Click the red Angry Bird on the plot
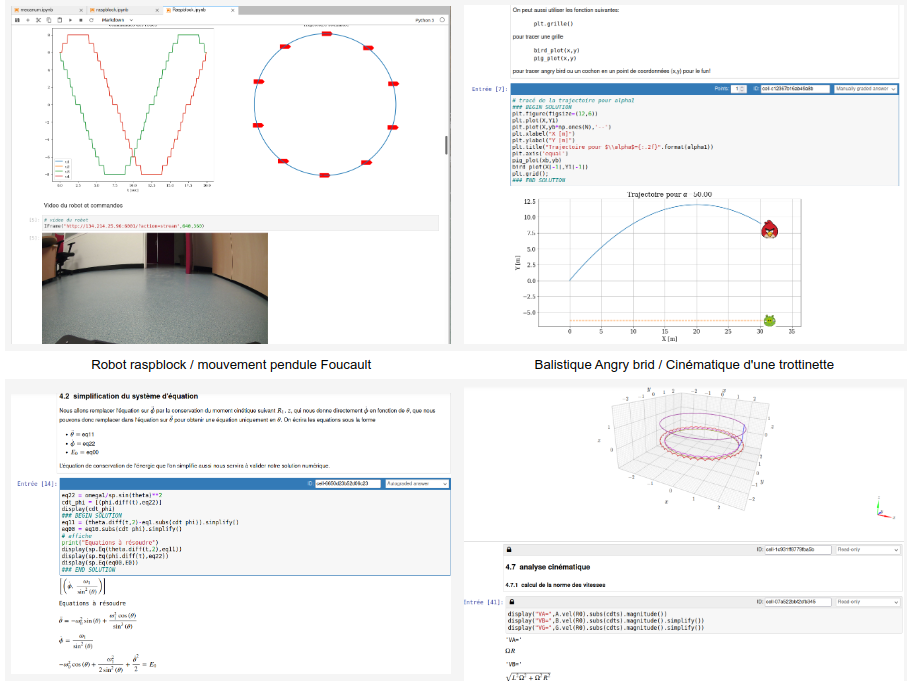This screenshot has width=907, height=681. point(768,229)
